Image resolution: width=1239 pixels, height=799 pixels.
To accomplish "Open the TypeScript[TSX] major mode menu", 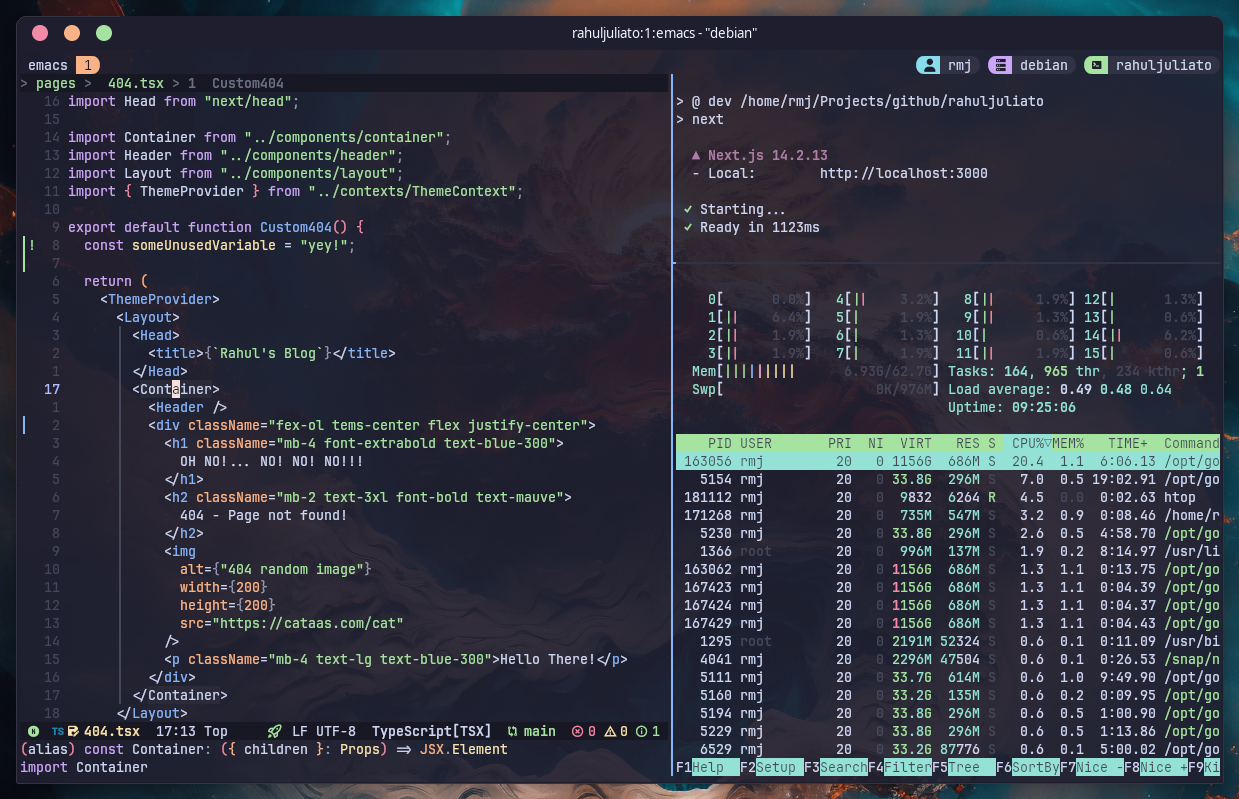I will 431,731.
